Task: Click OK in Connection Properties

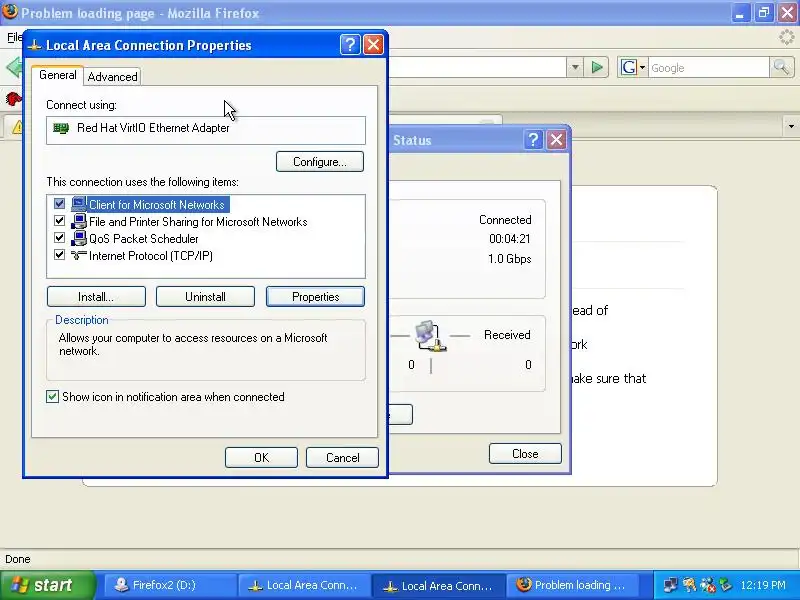Action: [x=261, y=458]
